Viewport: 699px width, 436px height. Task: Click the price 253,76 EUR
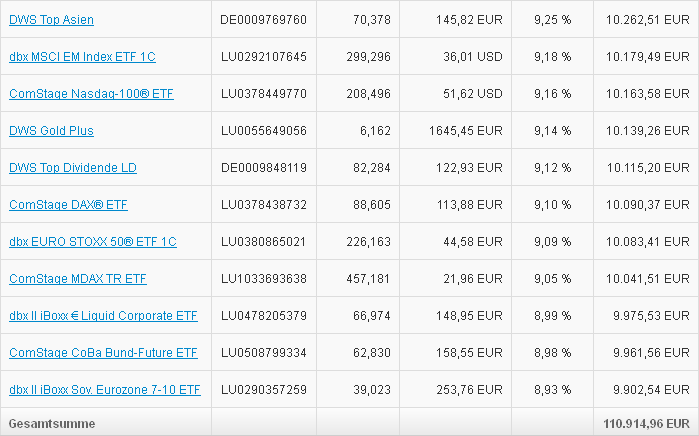[469, 390]
